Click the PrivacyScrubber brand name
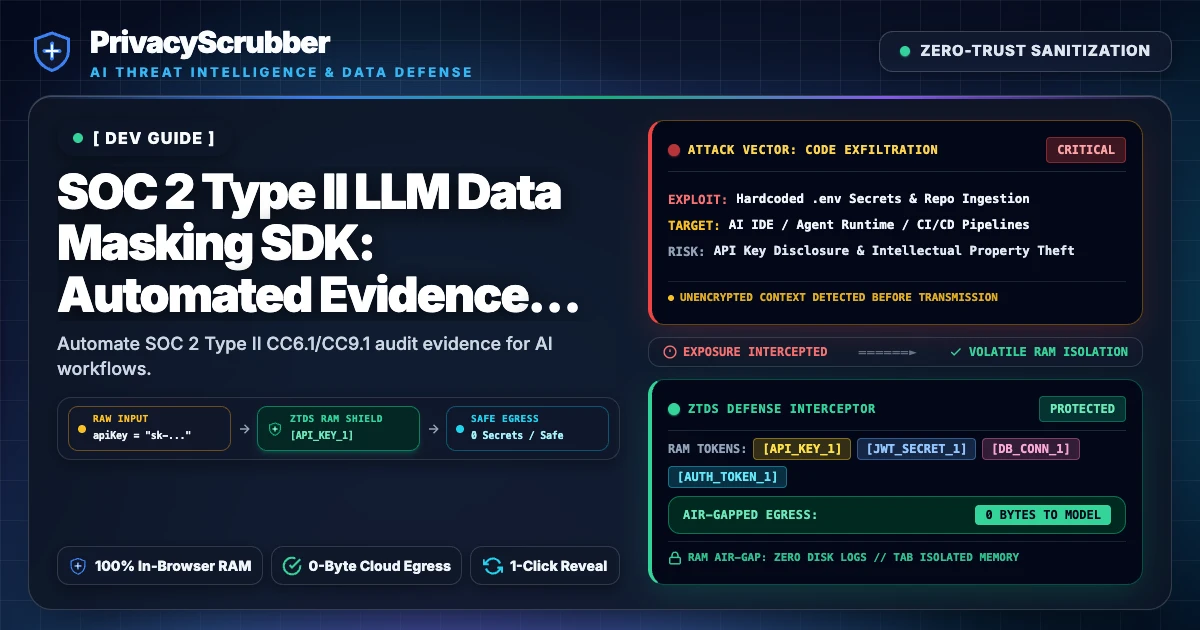 tap(210, 42)
